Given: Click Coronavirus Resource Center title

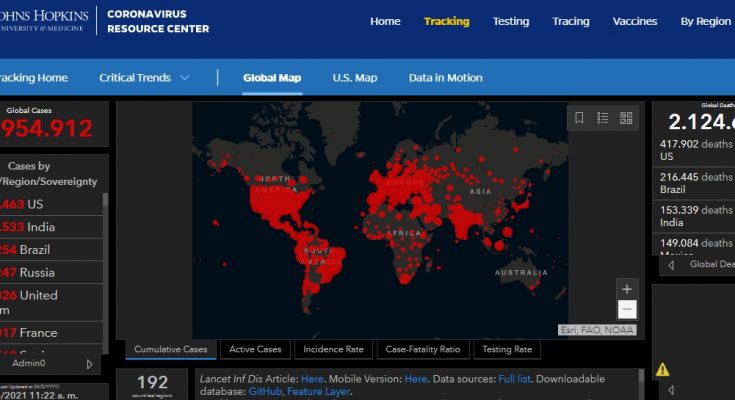Looking at the screenshot, I should pos(158,22).
